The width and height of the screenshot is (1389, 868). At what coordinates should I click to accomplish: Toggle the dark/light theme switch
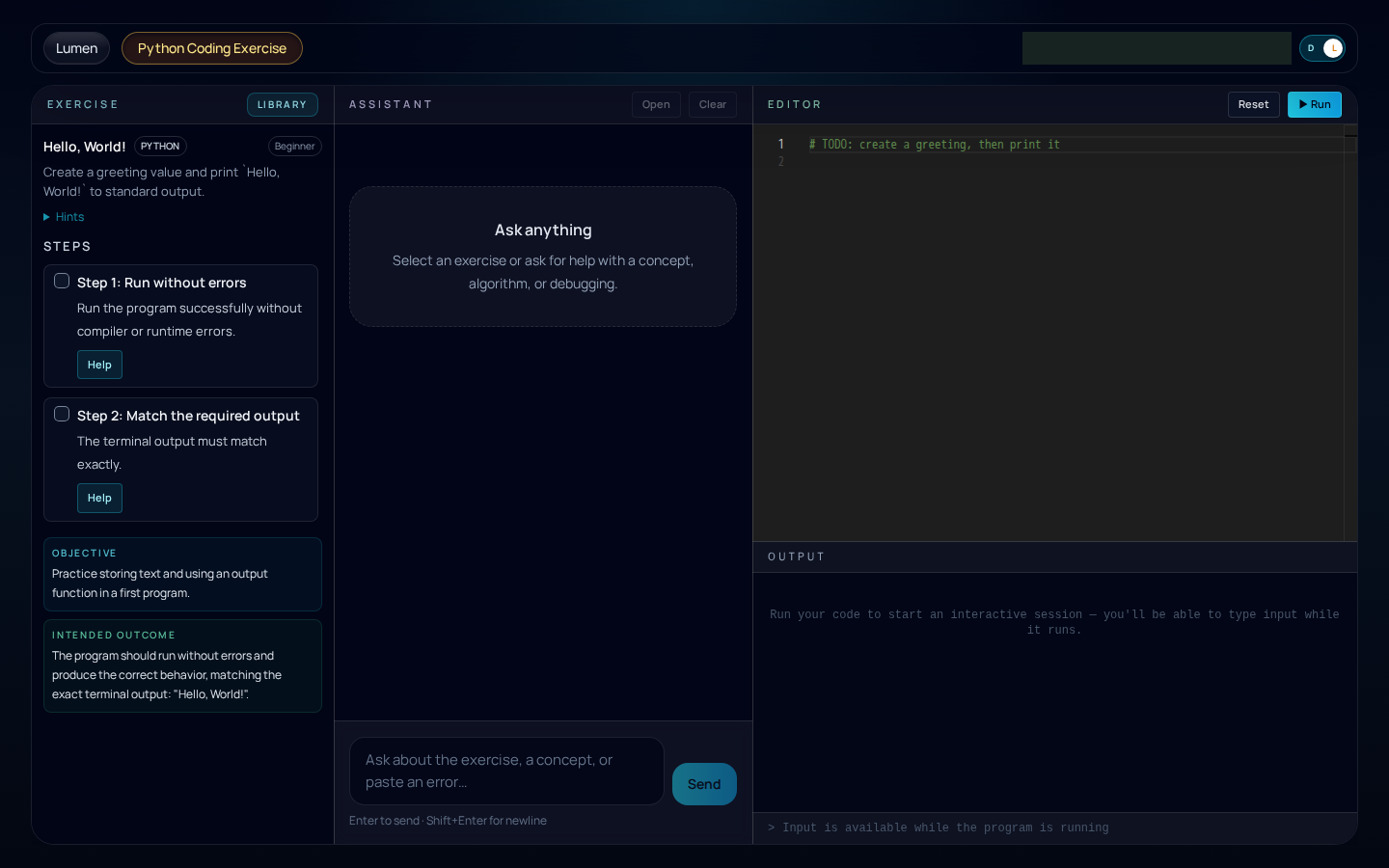pyautogui.click(x=1321, y=48)
